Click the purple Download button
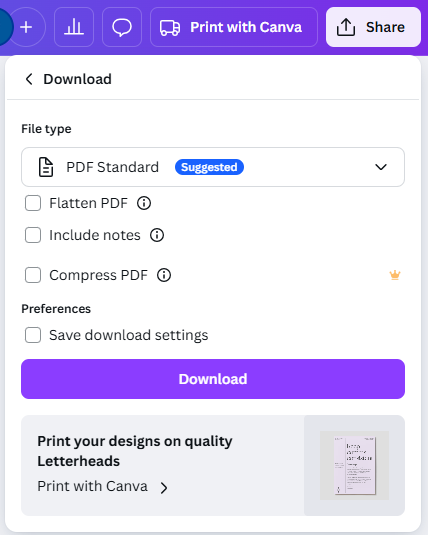 coord(213,379)
